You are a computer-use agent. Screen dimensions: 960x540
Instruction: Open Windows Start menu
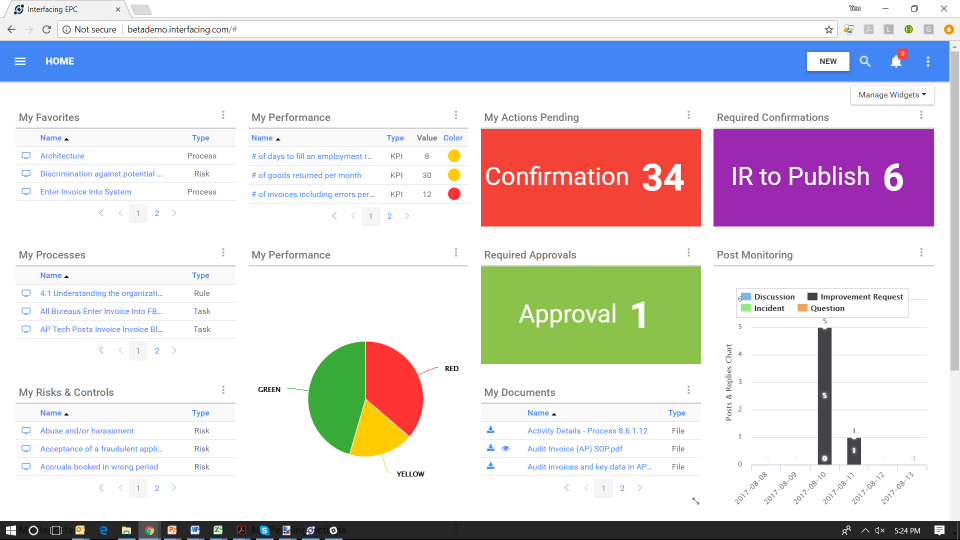point(10,530)
